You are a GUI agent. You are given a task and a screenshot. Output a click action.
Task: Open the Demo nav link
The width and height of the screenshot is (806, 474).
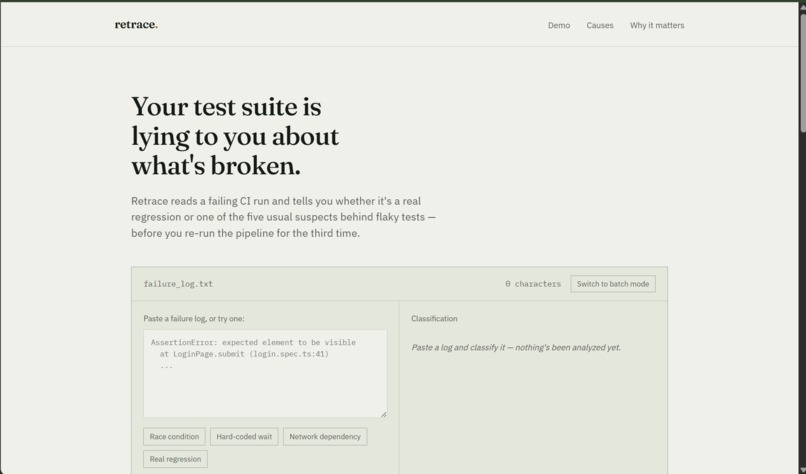pos(559,25)
